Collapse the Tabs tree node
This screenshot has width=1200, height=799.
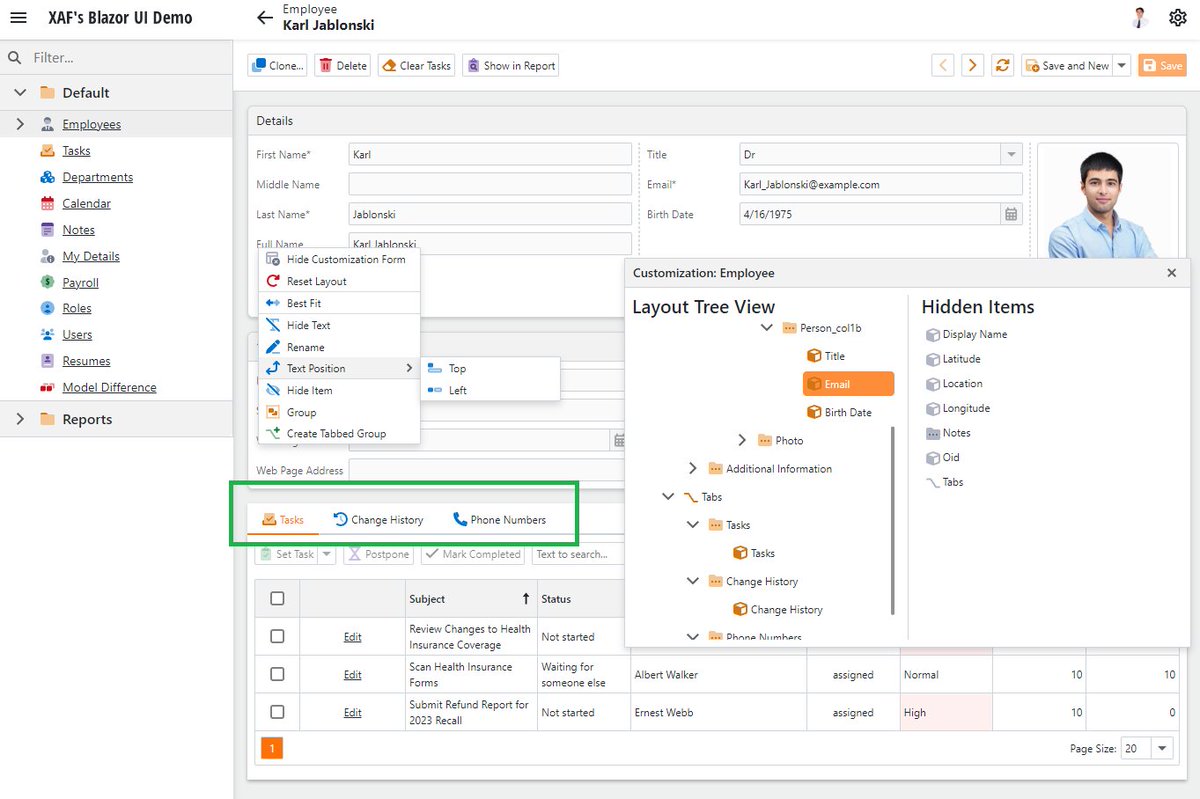click(668, 497)
